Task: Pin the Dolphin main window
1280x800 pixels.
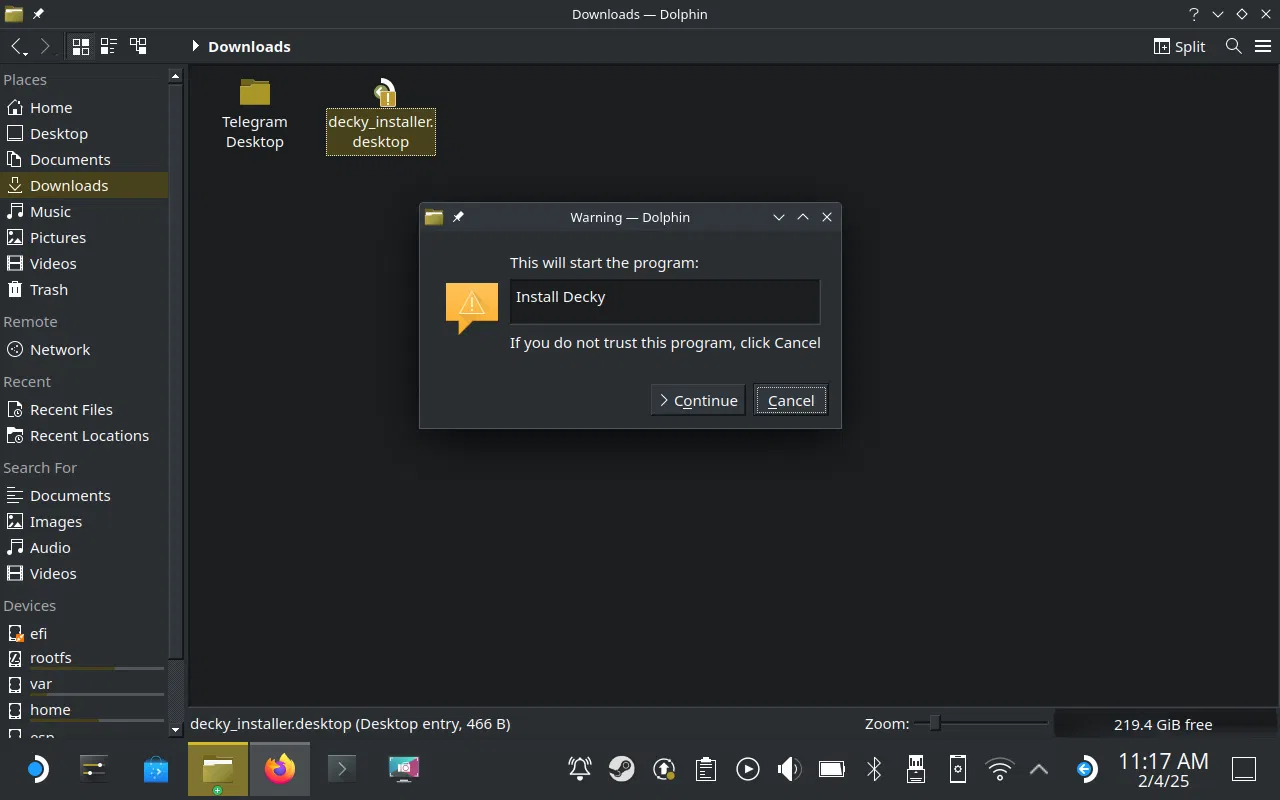Action: (38, 14)
